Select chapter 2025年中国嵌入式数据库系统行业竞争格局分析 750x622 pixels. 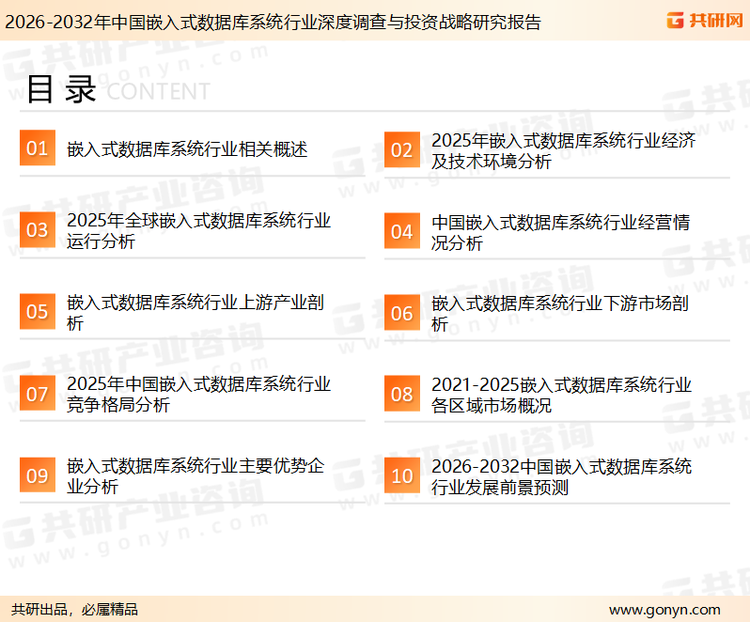point(199,394)
